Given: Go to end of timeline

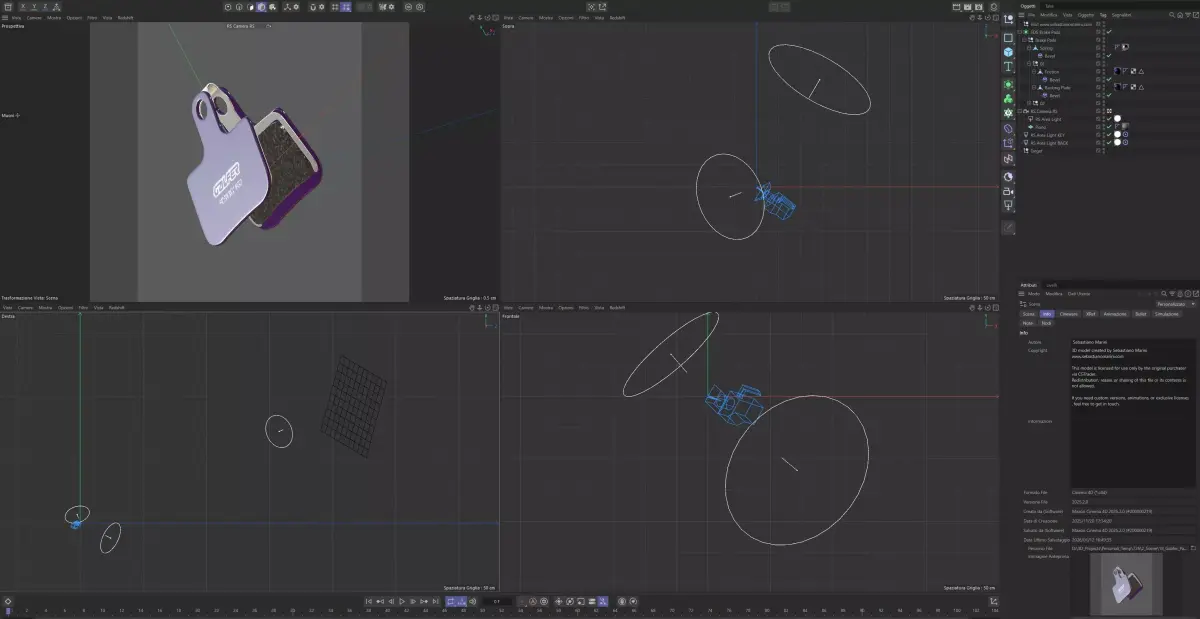Looking at the screenshot, I should coord(435,601).
